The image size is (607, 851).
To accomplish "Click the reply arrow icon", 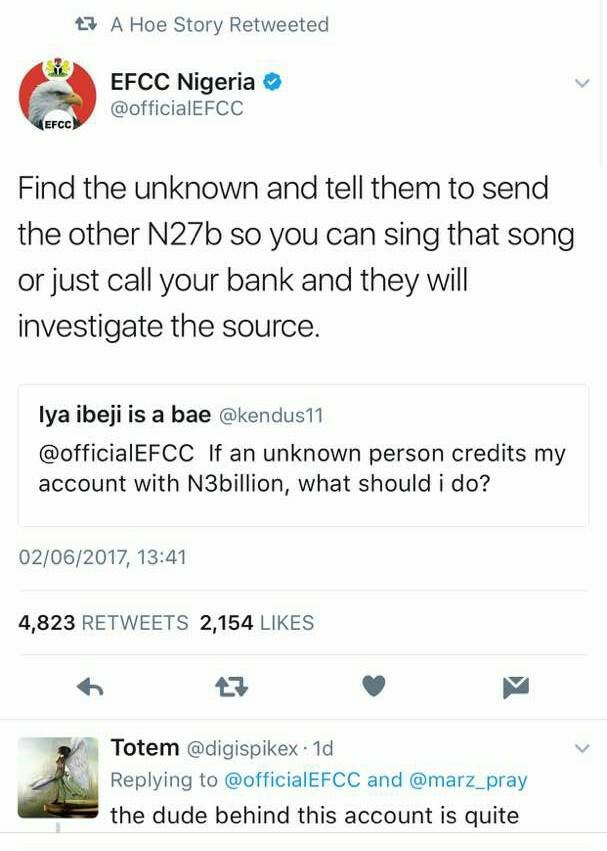I will pyautogui.click(x=91, y=686).
